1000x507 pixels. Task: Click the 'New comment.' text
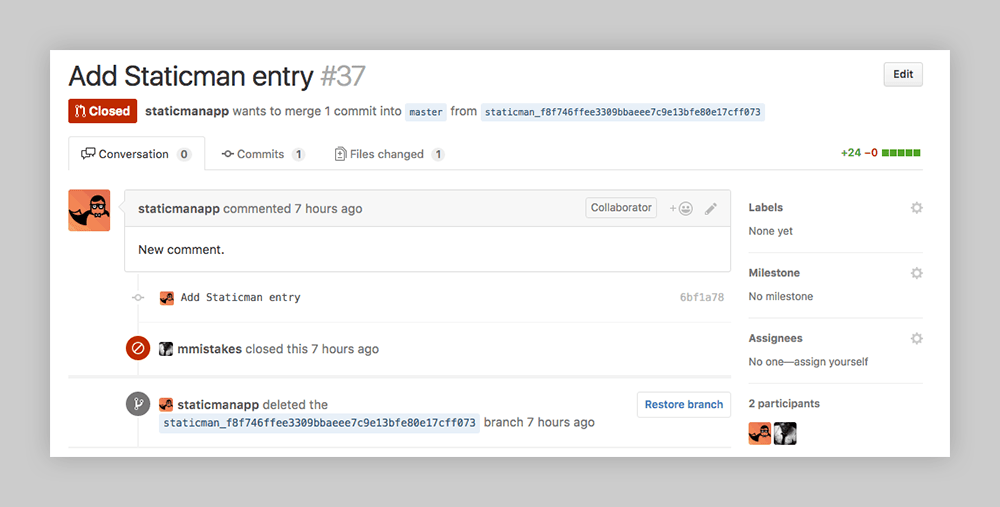point(181,249)
